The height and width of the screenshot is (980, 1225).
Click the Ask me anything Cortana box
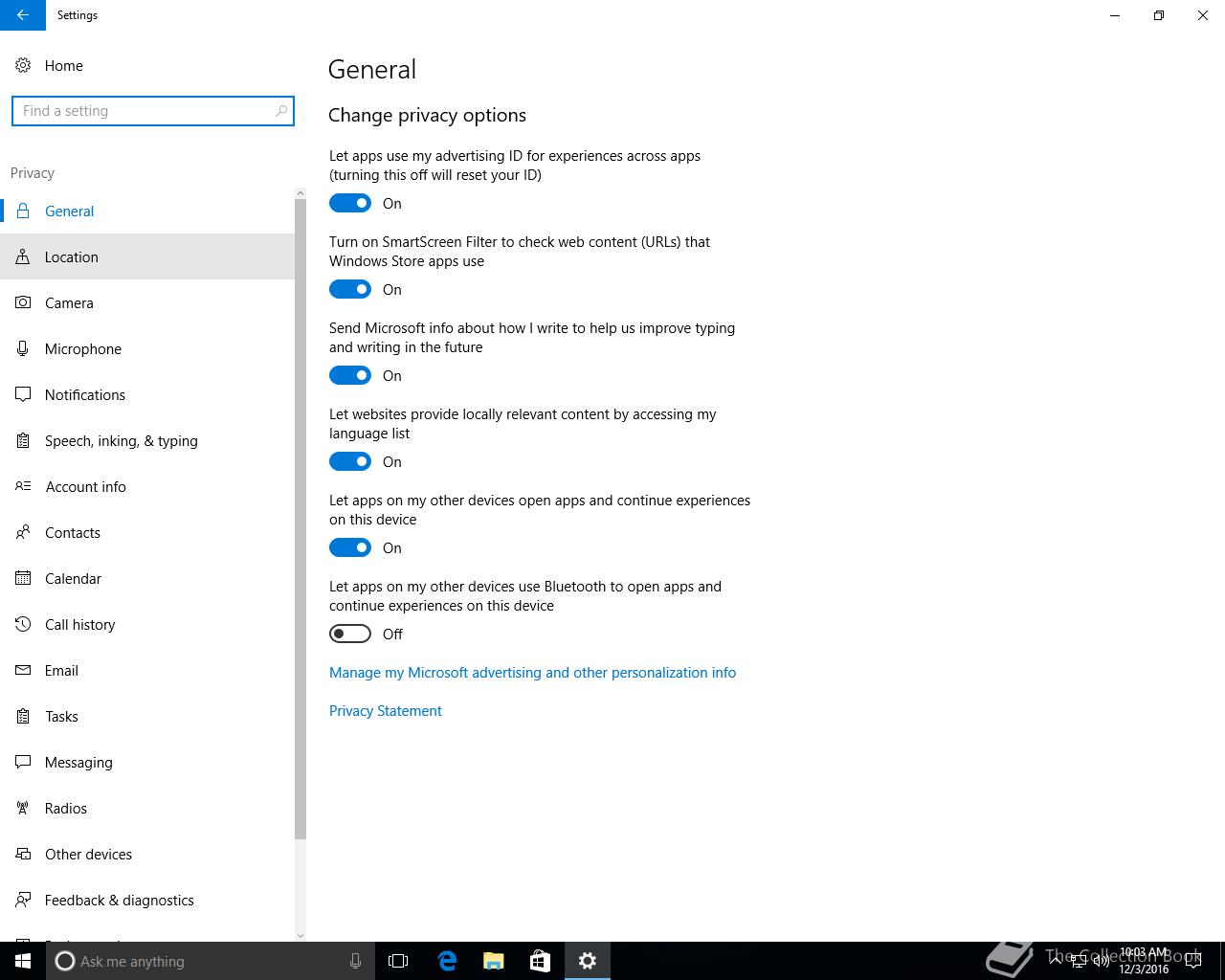(x=209, y=961)
